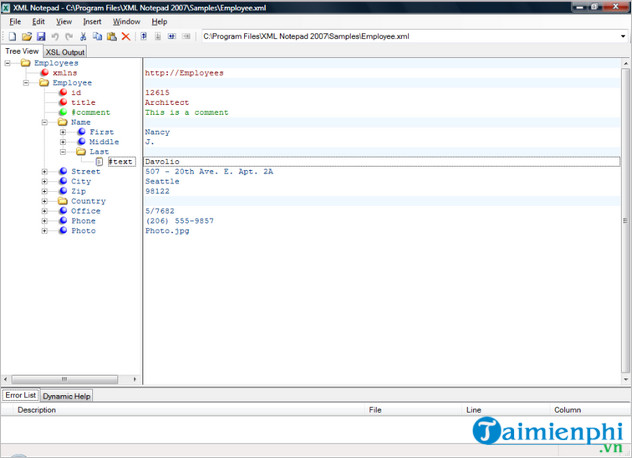Screen dimensions: 632x458
Task: Click the Copy icon in the toolbar
Action: click(x=97, y=37)
